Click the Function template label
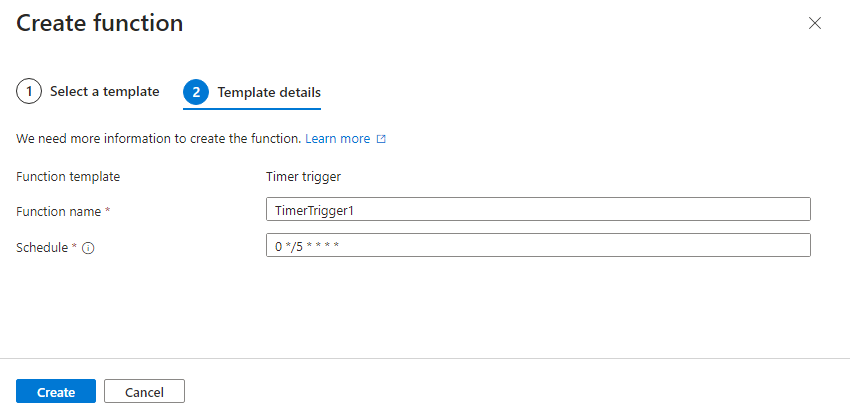Screen dimensions: 850x417 click(x=68, y=177)
